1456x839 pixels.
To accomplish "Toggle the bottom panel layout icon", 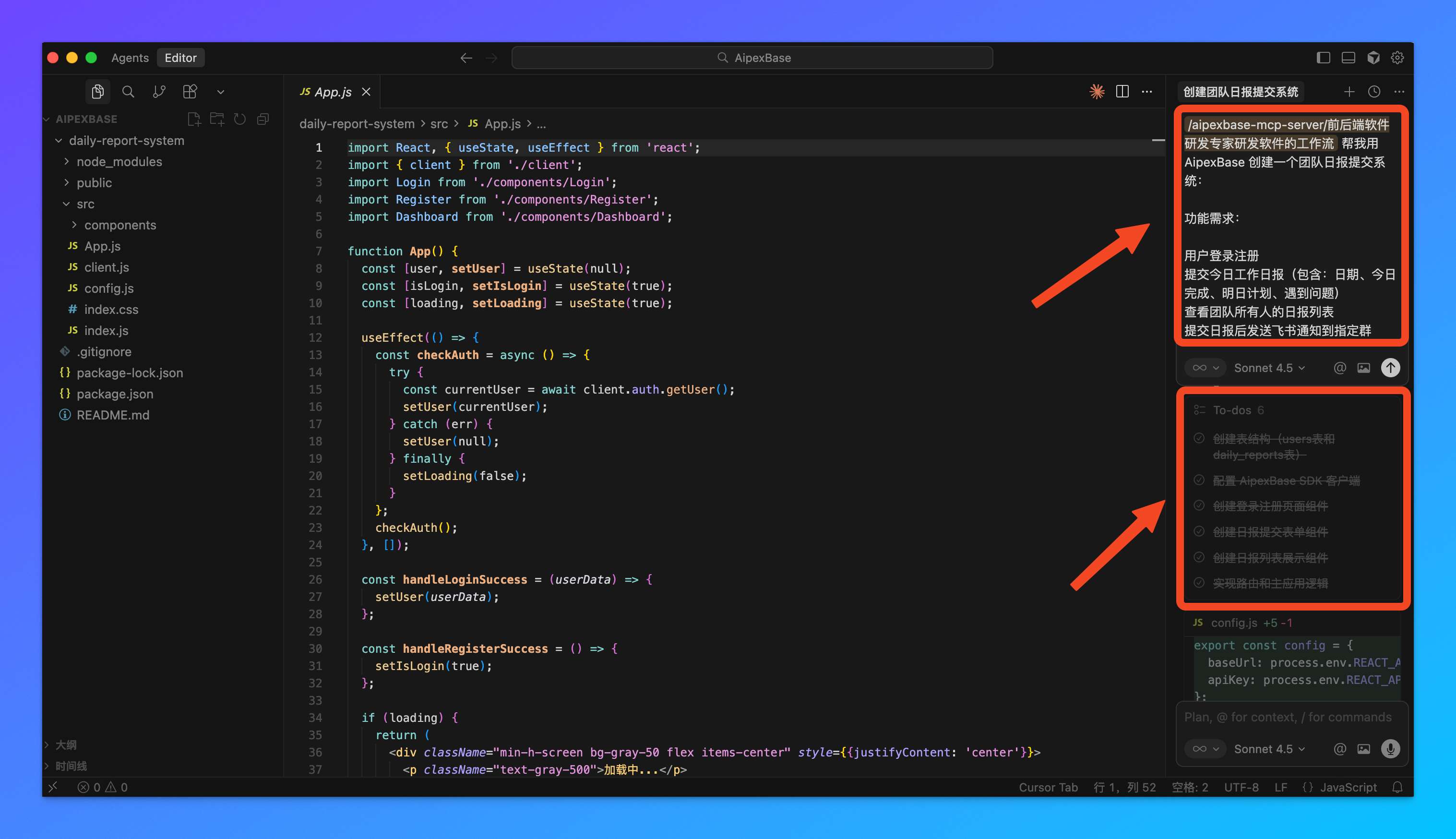I will [1348, 58].
